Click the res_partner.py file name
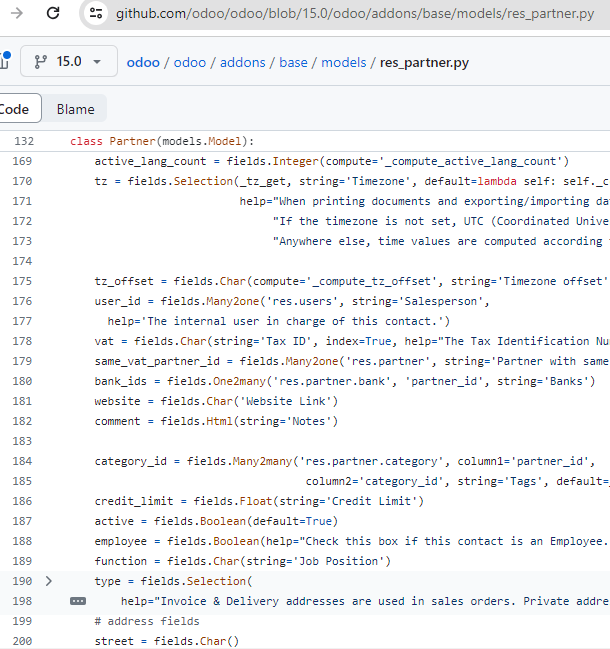Screen dimensions: 610x649 coord(424,62)
